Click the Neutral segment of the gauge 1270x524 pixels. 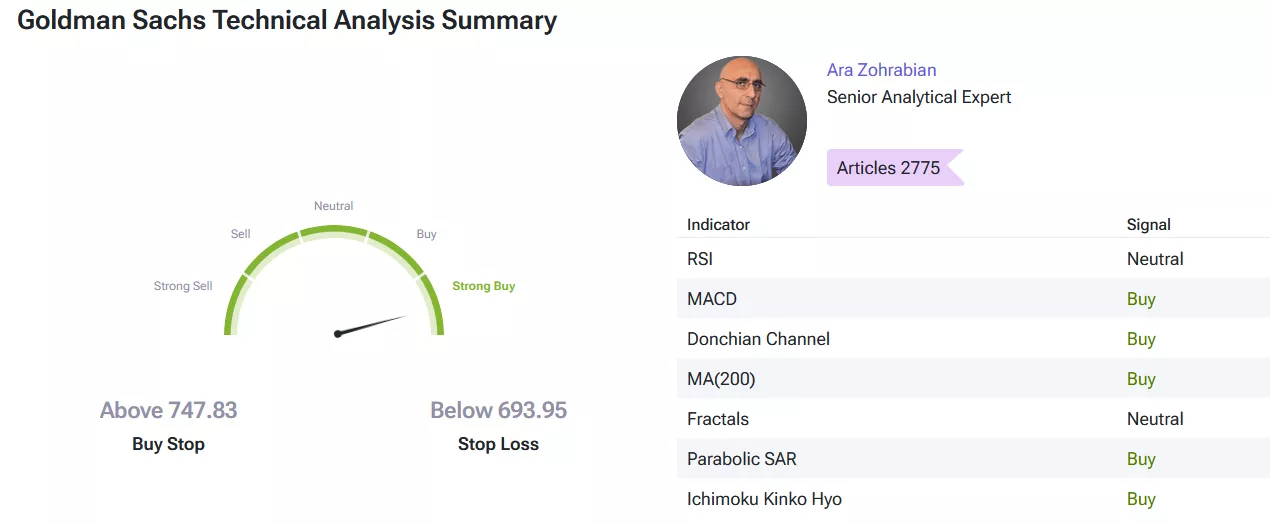[334, 232]
